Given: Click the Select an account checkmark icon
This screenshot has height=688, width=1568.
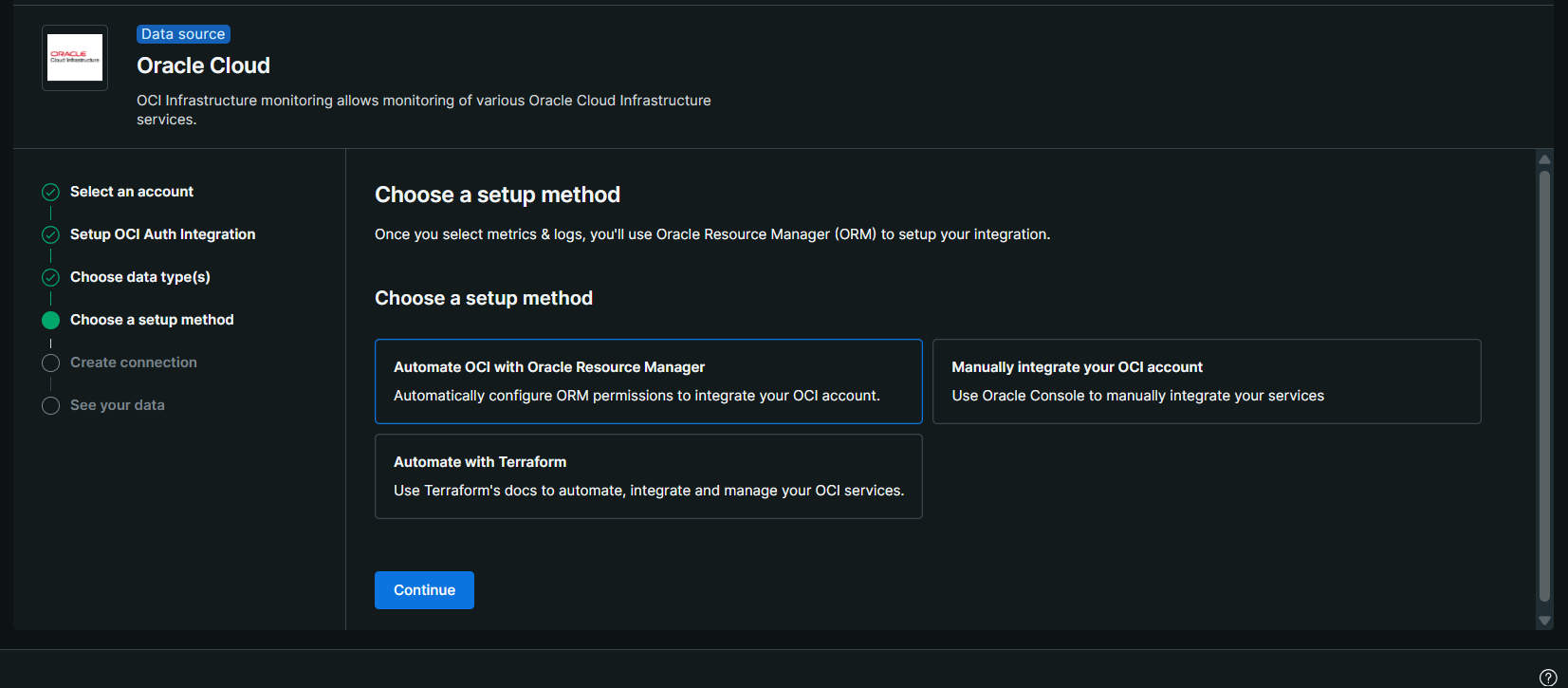Looking at the screenshot, I should tap(51, 193).
